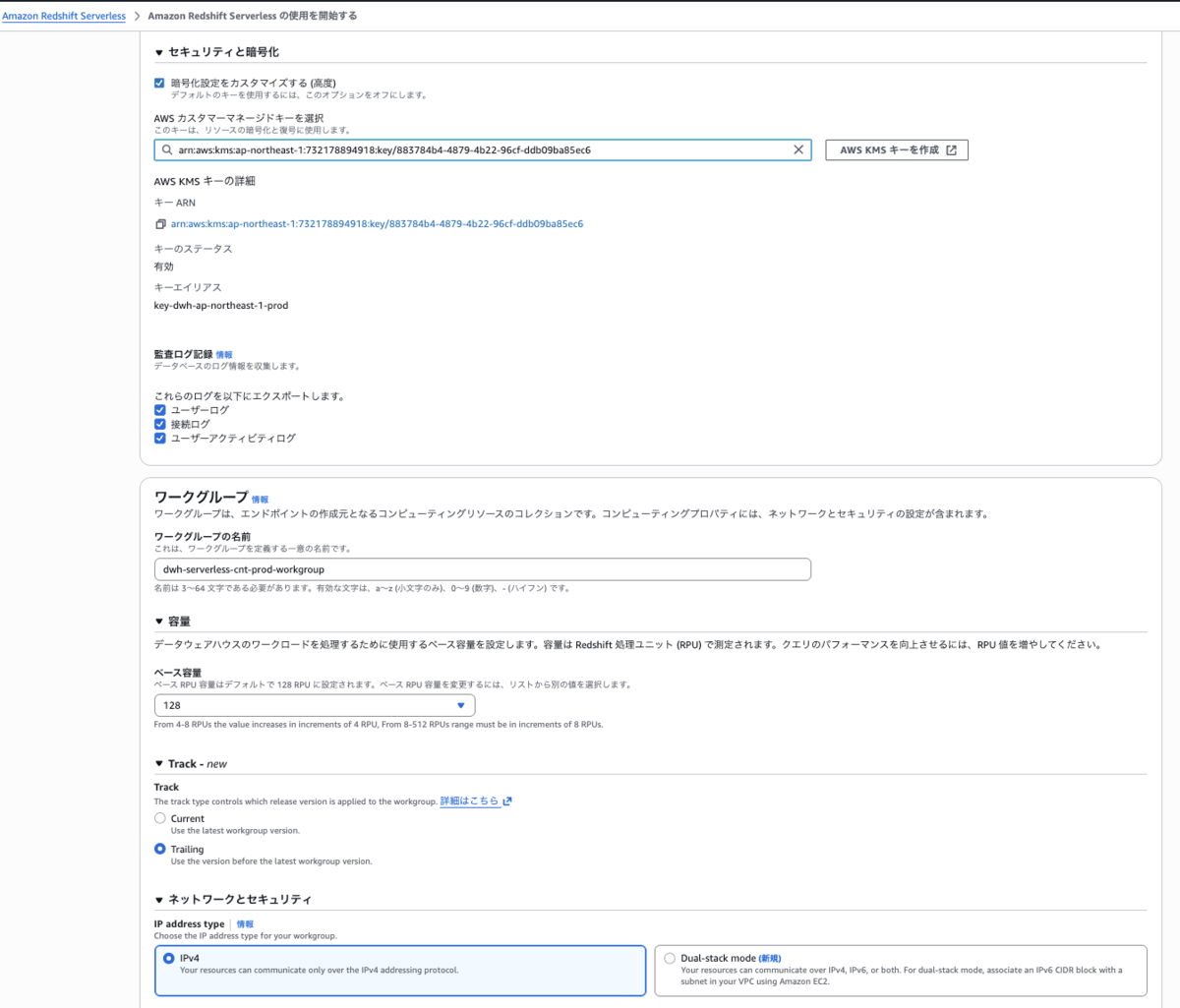Open 情報 link next to IP address type
The height and width of the screenshot is (1008, 1180).
click(245, 924)
